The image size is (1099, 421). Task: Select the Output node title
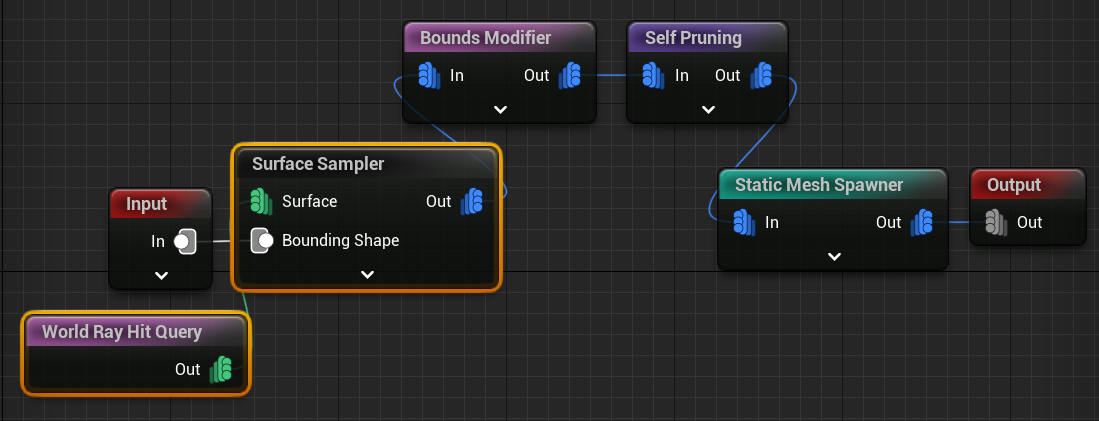(1014, 185)
